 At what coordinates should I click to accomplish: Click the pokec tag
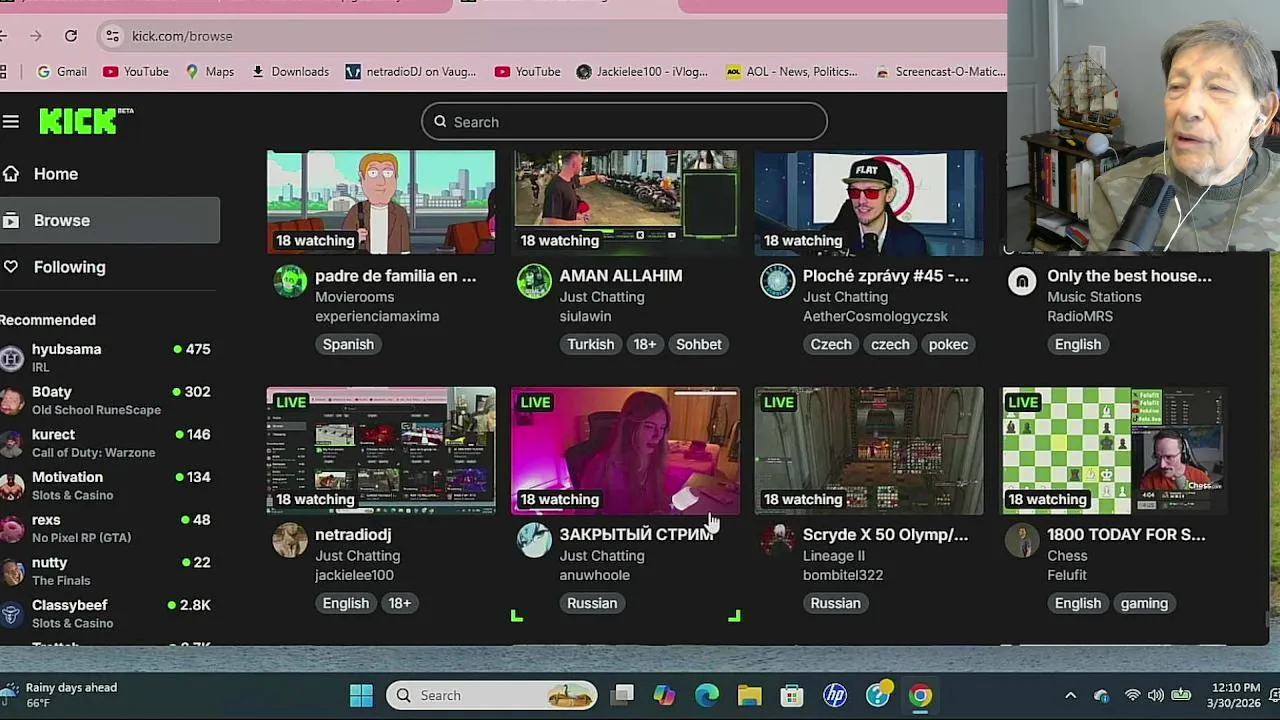tap(948, 344)
